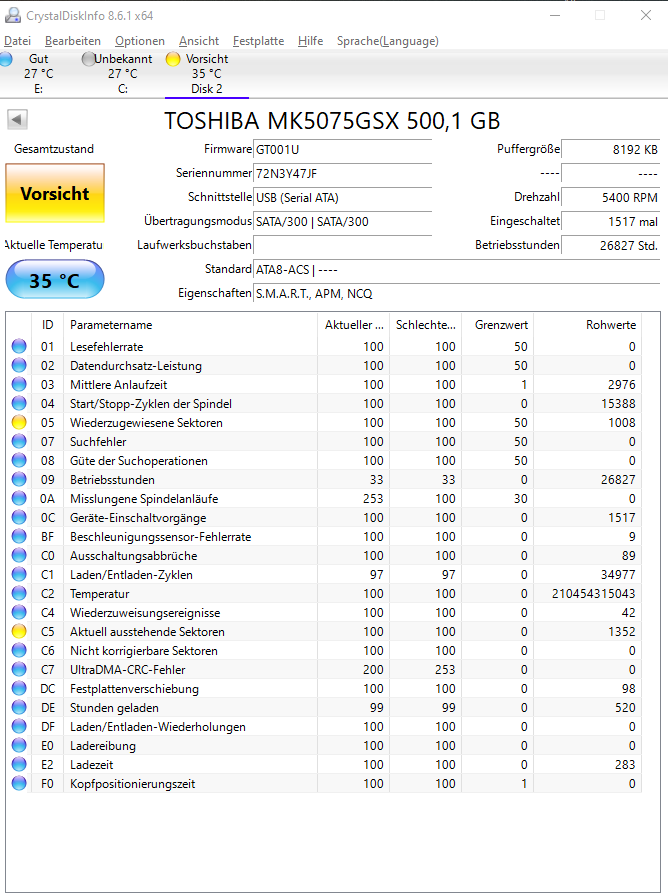Switch to drive E: disk tab

38,74
